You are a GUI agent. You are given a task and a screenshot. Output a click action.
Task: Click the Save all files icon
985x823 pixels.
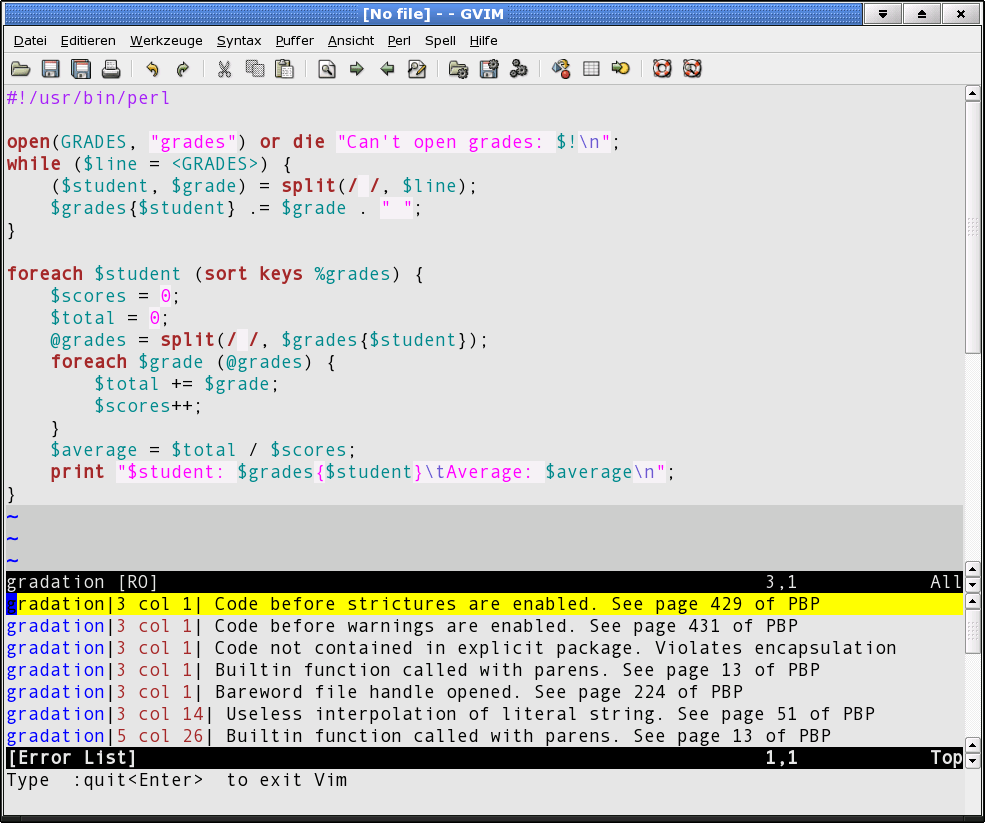pos(80,69)
